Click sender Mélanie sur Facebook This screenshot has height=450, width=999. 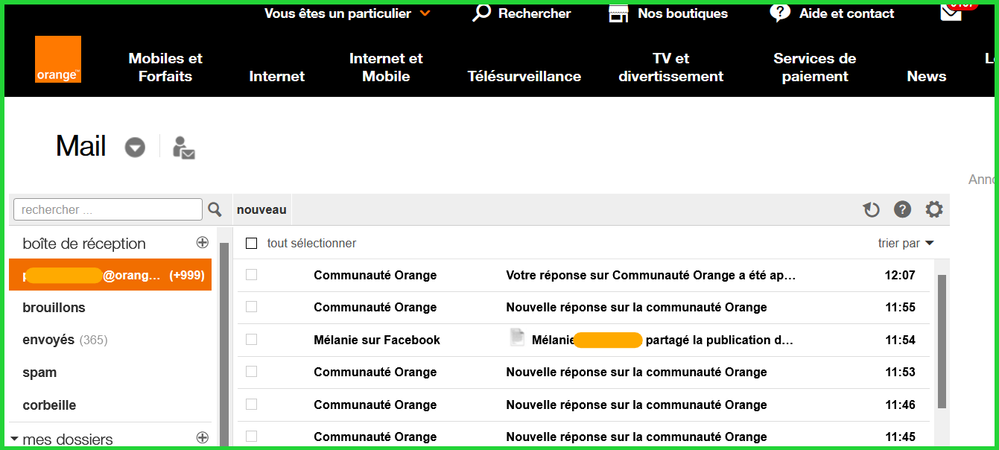(377, 340)
